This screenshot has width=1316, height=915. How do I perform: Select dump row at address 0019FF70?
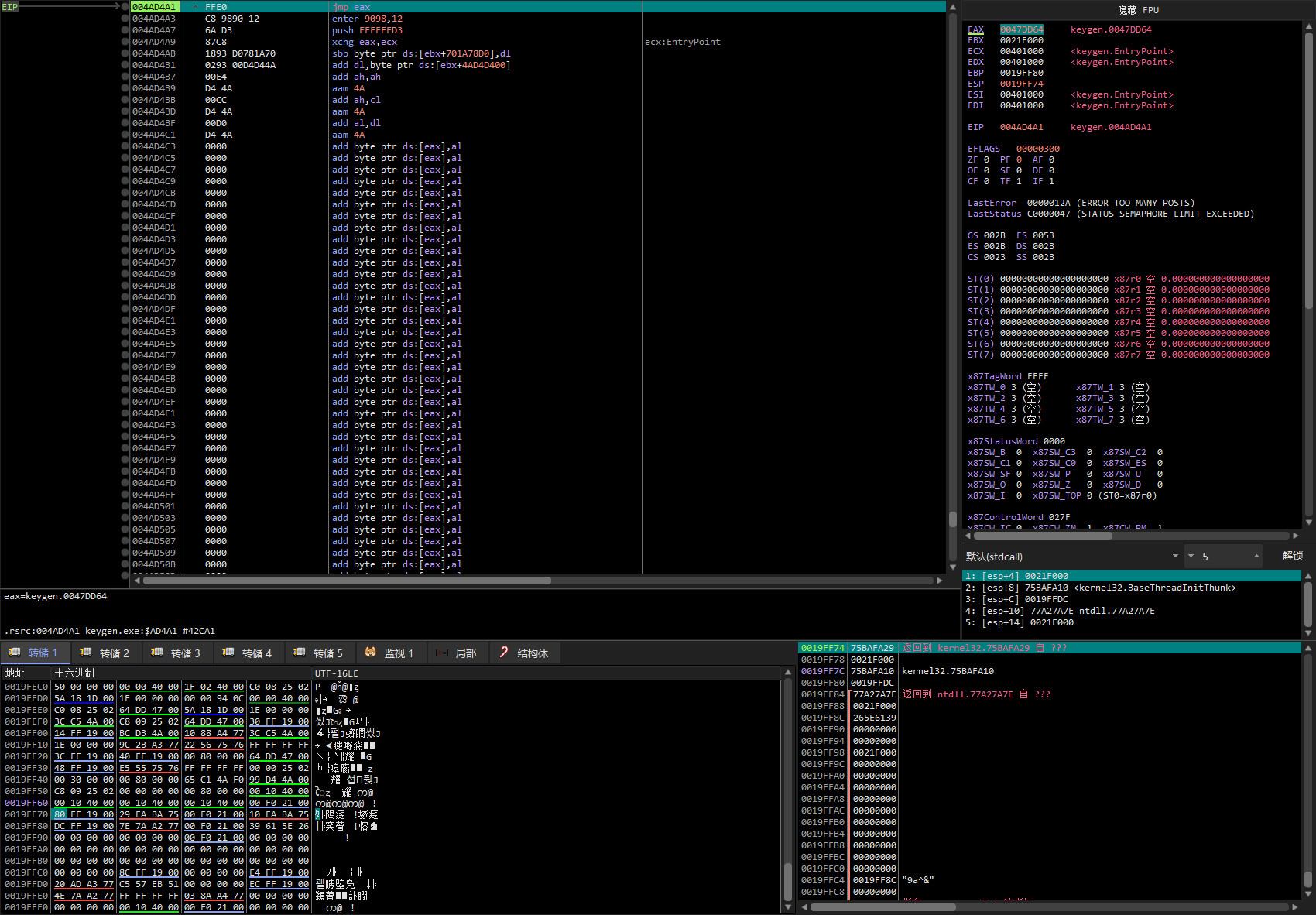coord(391,814)
